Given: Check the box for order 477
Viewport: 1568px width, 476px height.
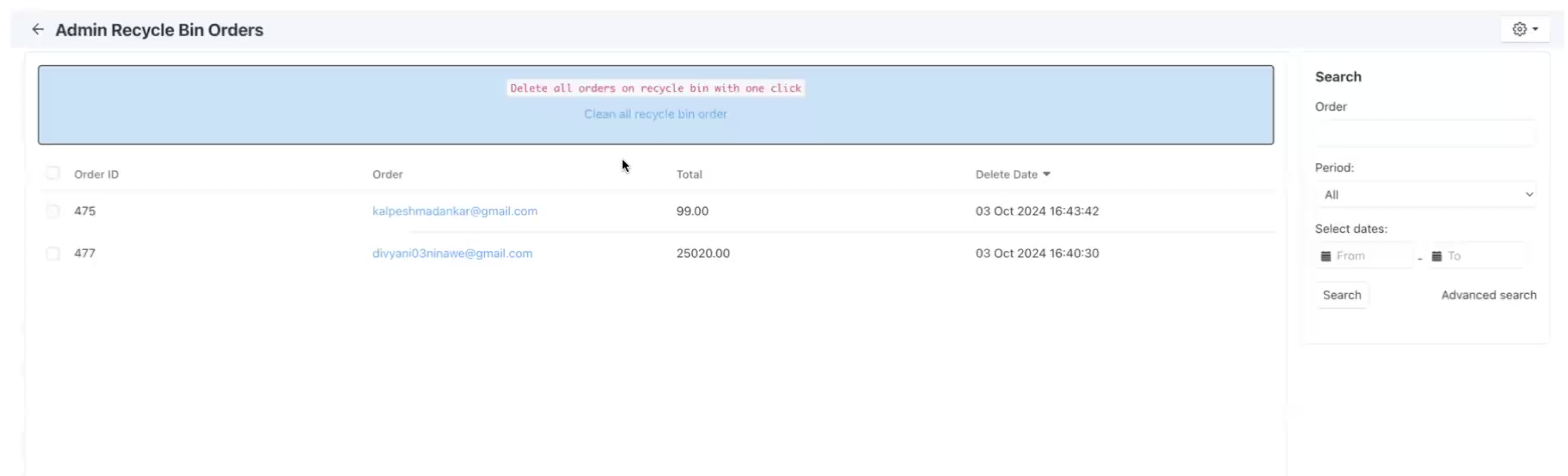Looking at the screenshot, I should click(53, 253).
